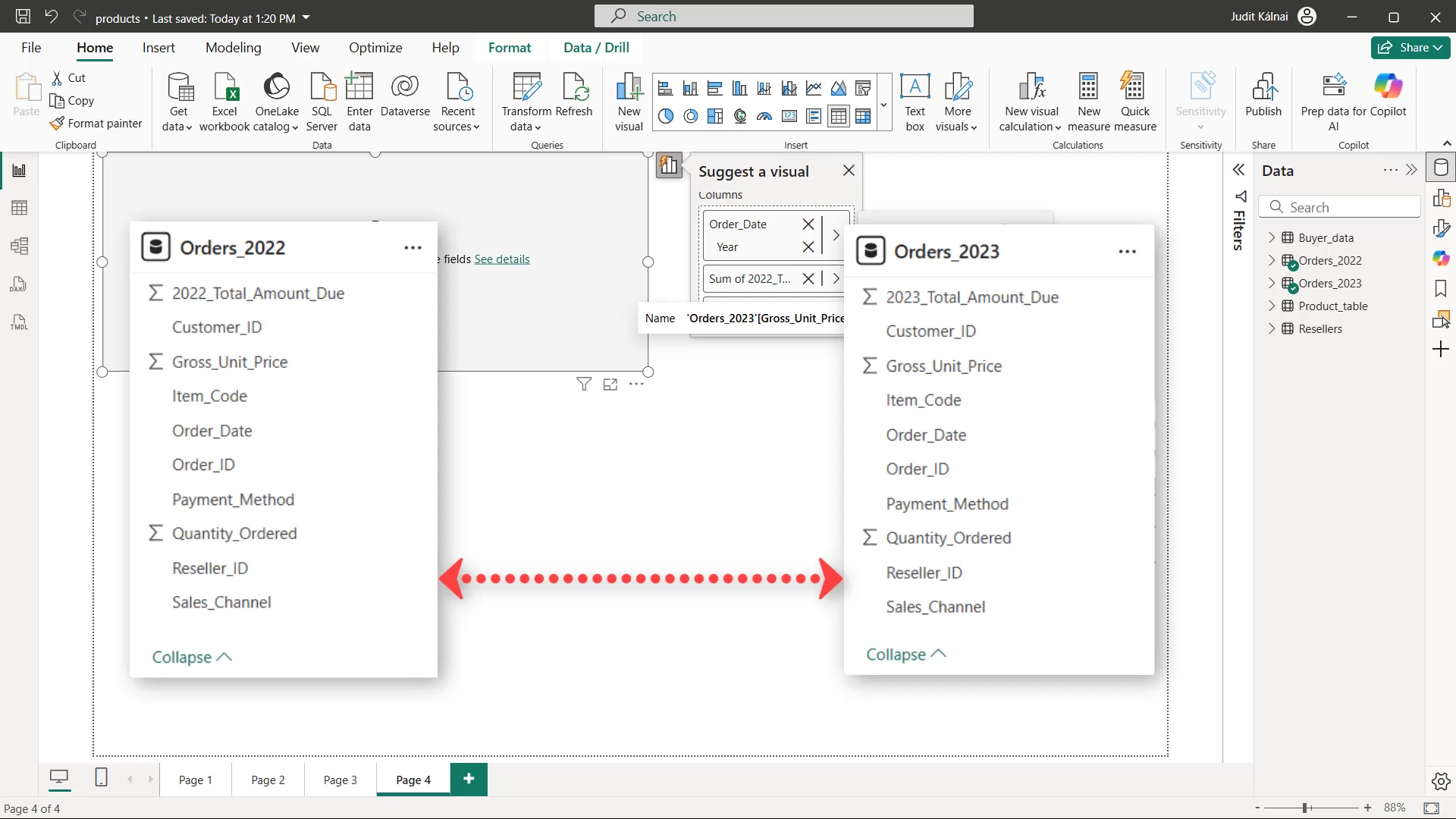Click the visual filter funnel icon
1456x819 pixels.
(584, 384)
